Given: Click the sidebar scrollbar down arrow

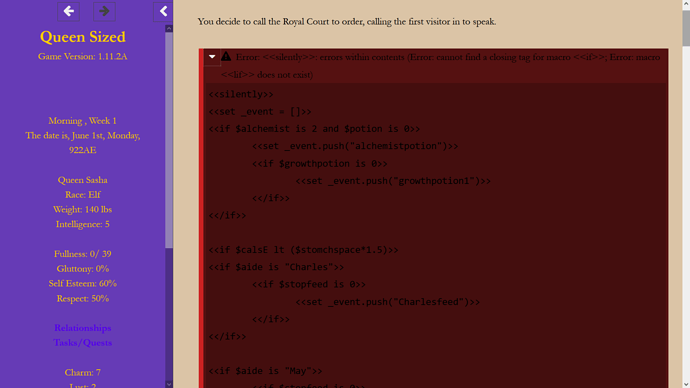Looking at the screenshot, I should click(169, 384).
